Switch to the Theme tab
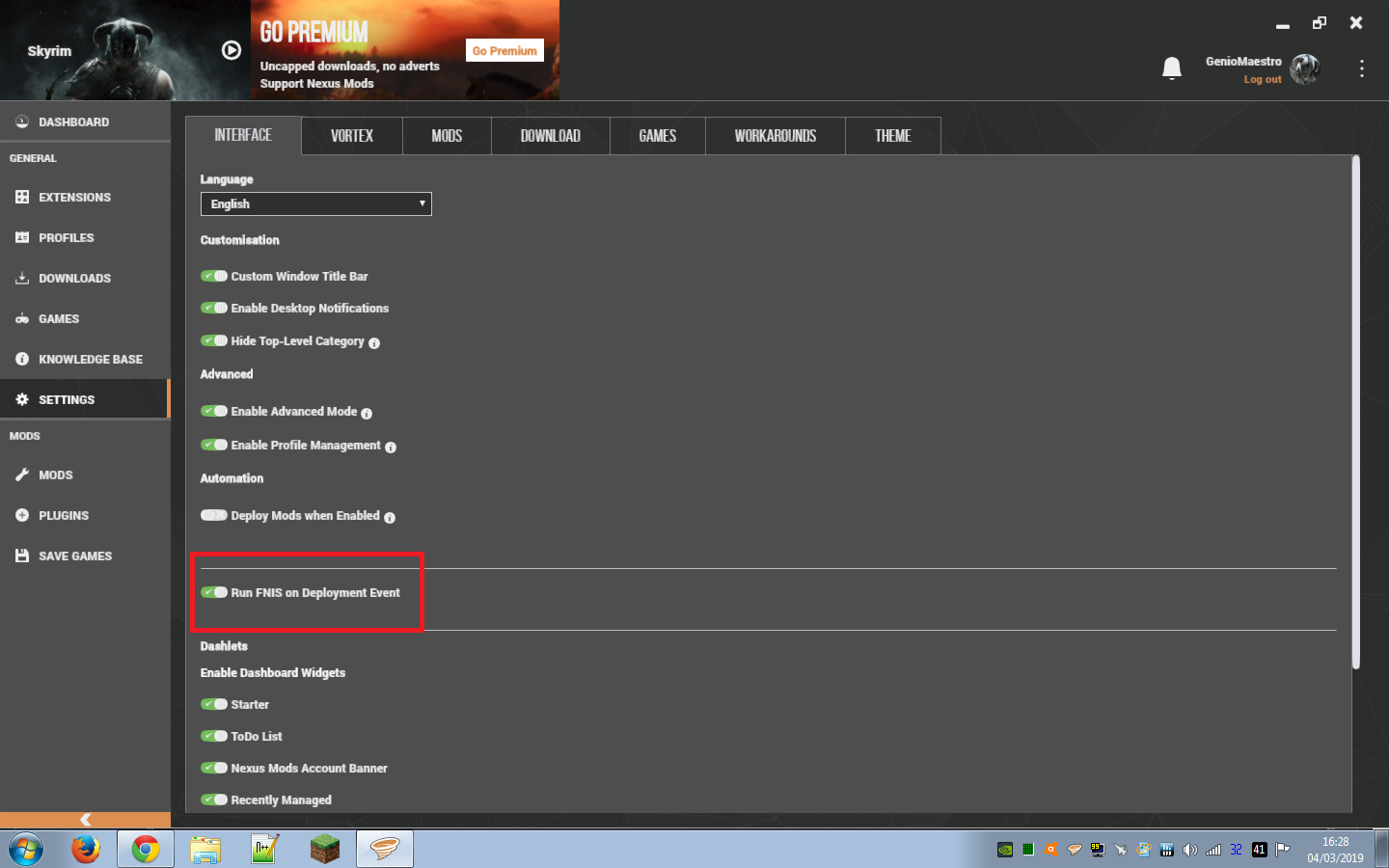 (x=893, y=136)
